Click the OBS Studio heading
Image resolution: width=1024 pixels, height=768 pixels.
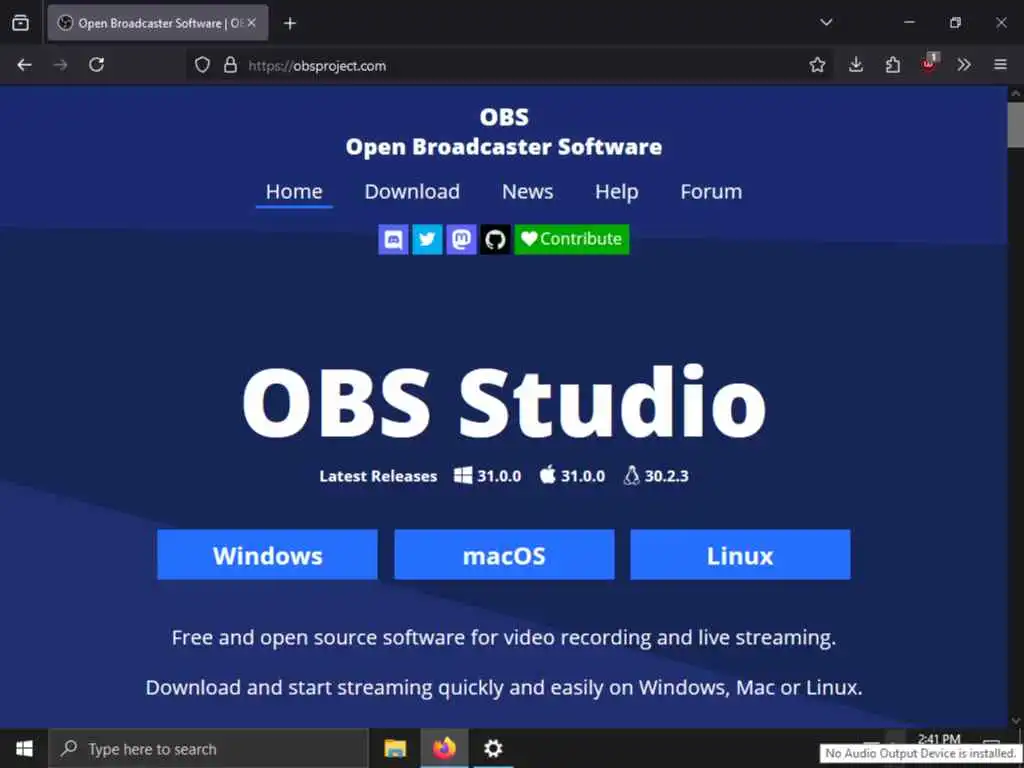tap(504, 403)
